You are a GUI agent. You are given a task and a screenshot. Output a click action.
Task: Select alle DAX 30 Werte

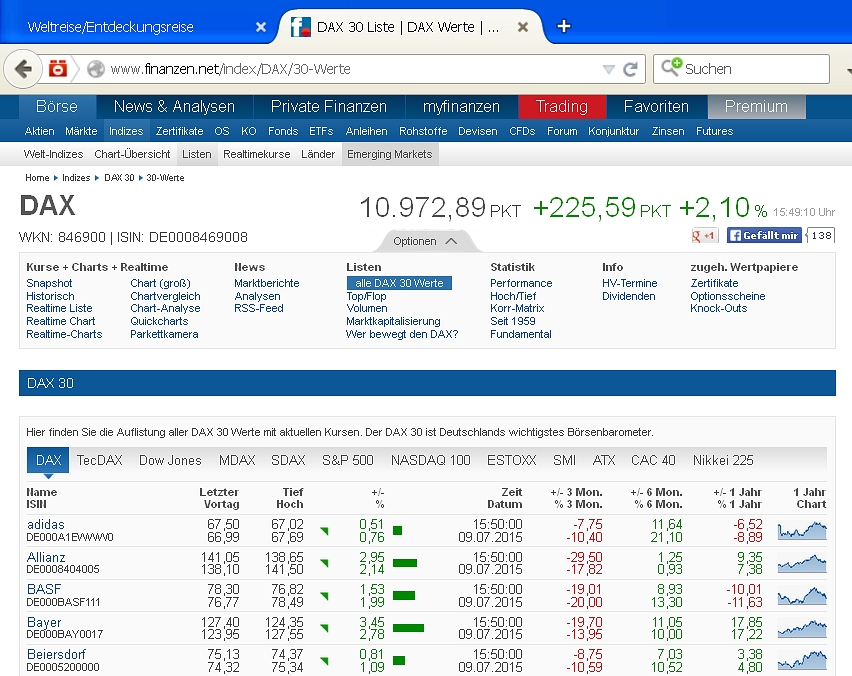tap(399, 283)
